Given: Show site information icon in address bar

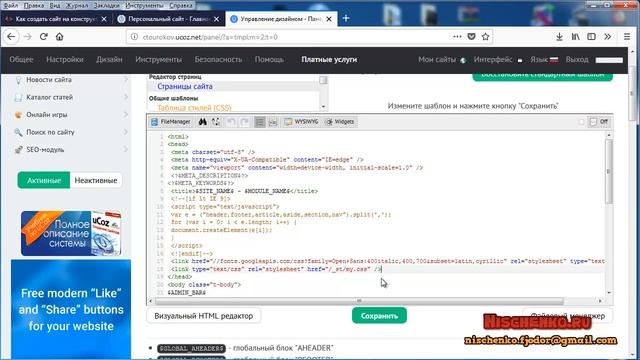Looking at the screenshot, I should click(134, 37).
